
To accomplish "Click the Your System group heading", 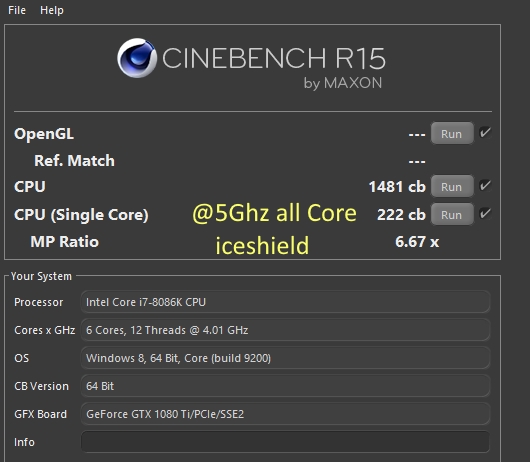I will click(x=41, y=276).
